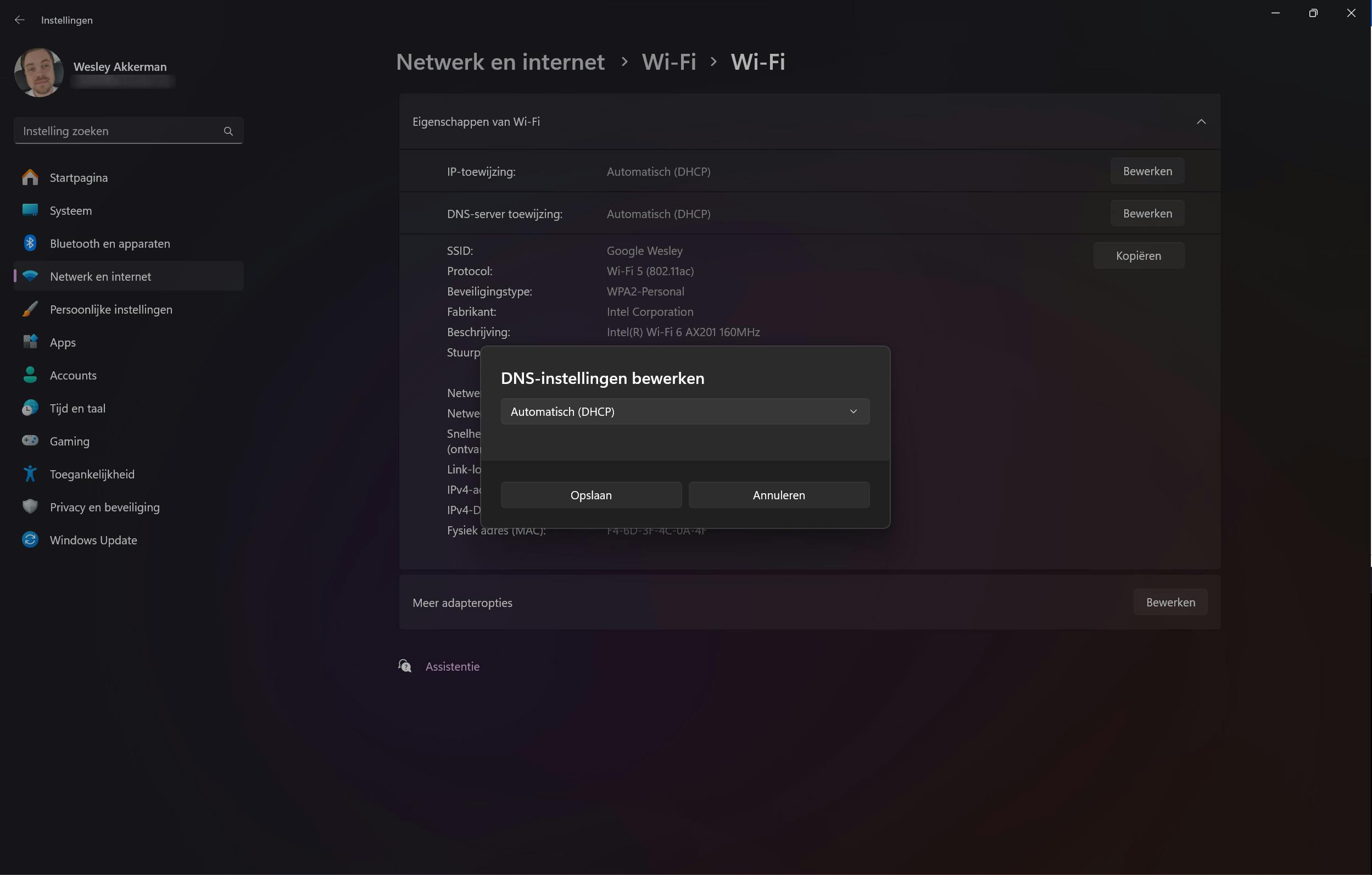The width and height of the screenshot is (1372, 875).
Task: Click the Instelling zoeken search field
Action: (120, 131)
